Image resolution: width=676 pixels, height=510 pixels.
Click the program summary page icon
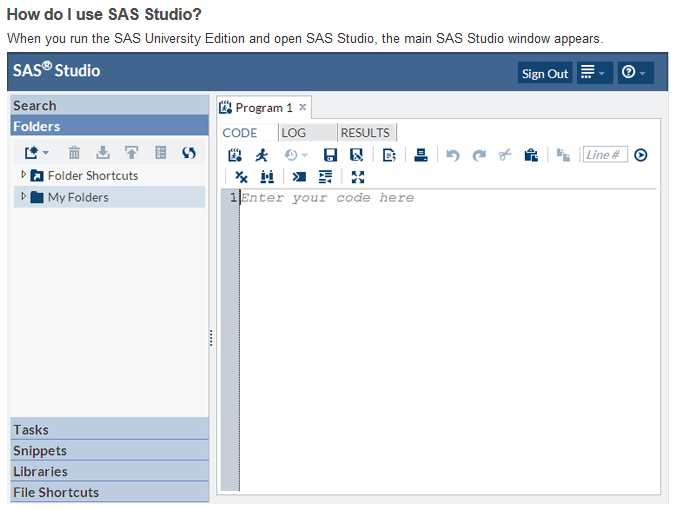tap(389, 155)
